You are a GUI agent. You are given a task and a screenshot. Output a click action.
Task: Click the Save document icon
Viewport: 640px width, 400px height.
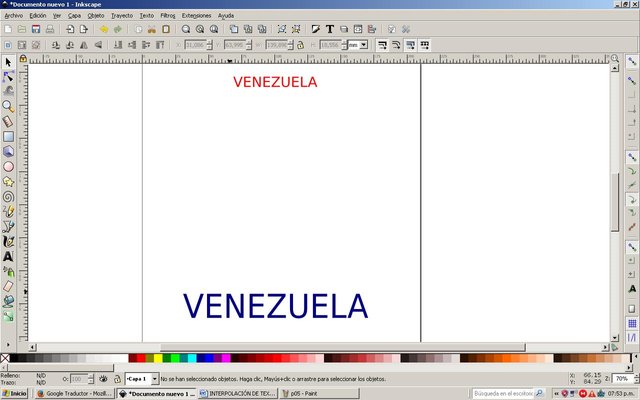(36, 29)
